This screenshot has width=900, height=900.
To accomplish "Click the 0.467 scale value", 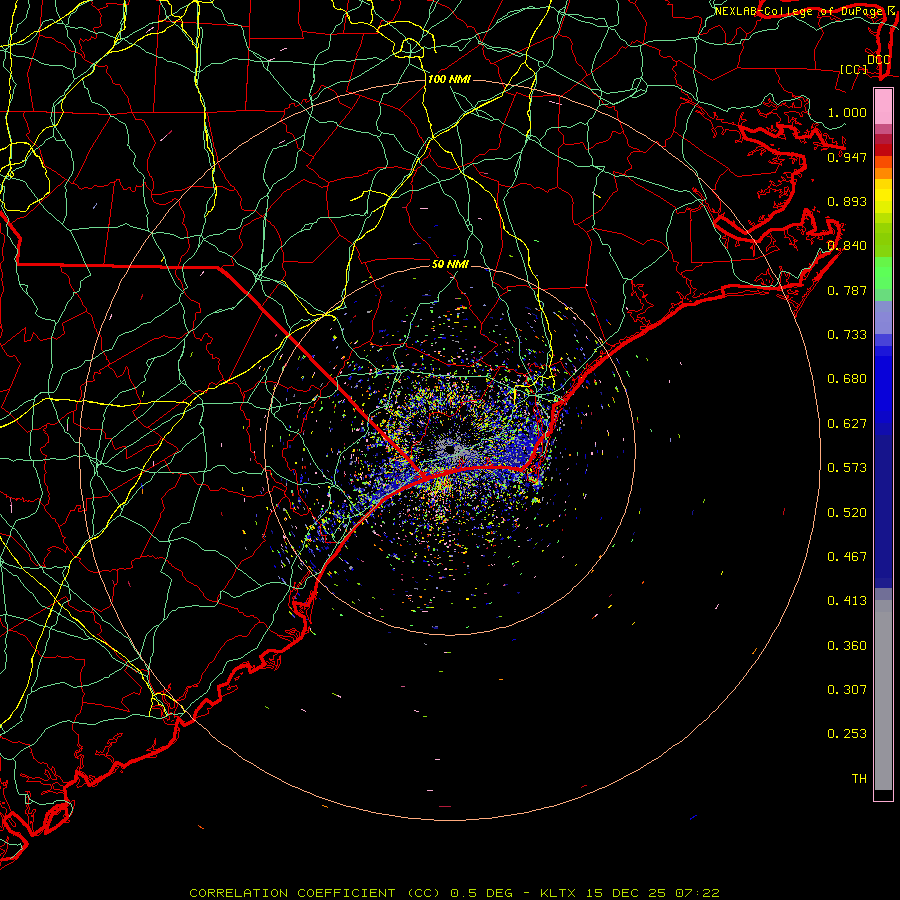I will point(847,557).
